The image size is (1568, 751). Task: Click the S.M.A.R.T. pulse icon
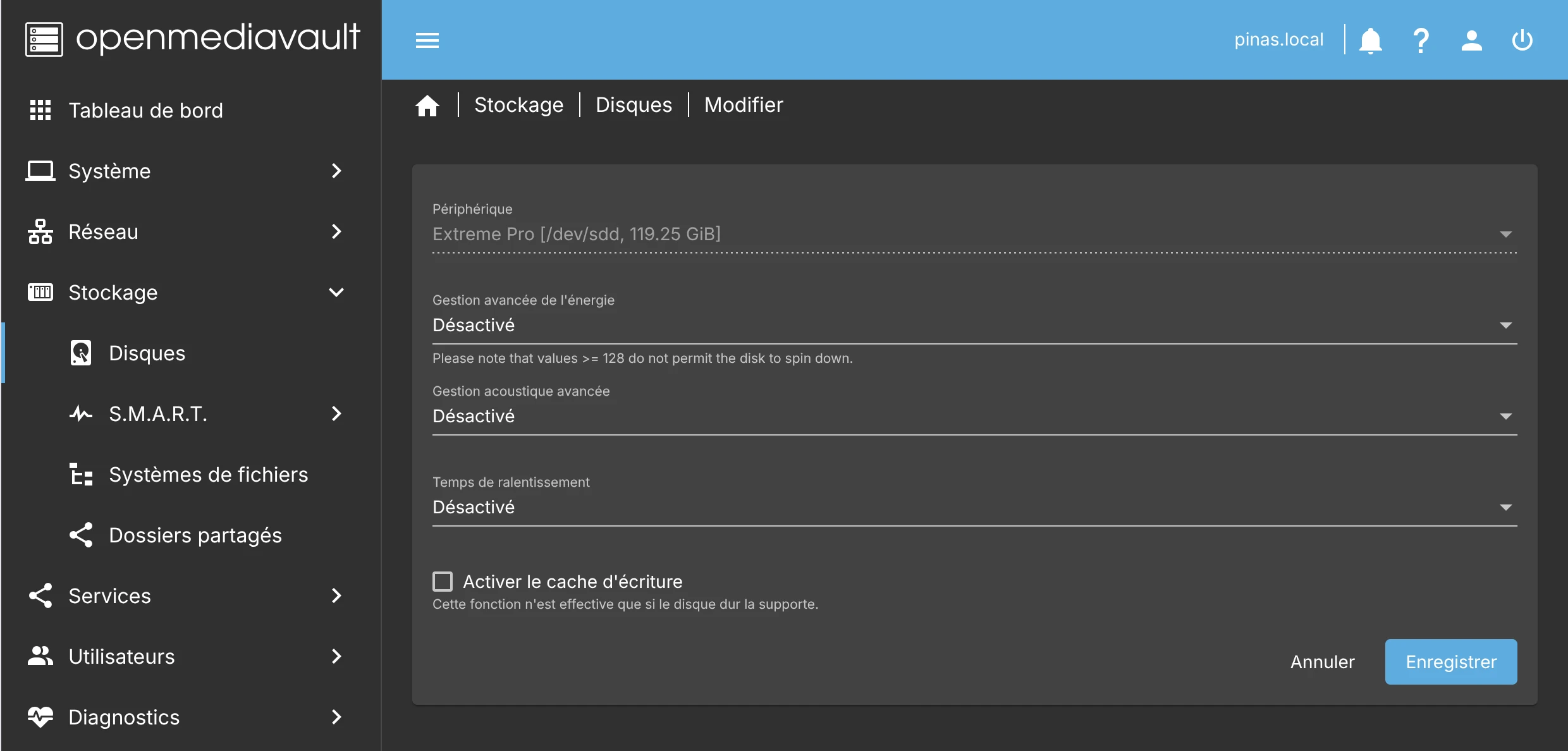(81, 413)
